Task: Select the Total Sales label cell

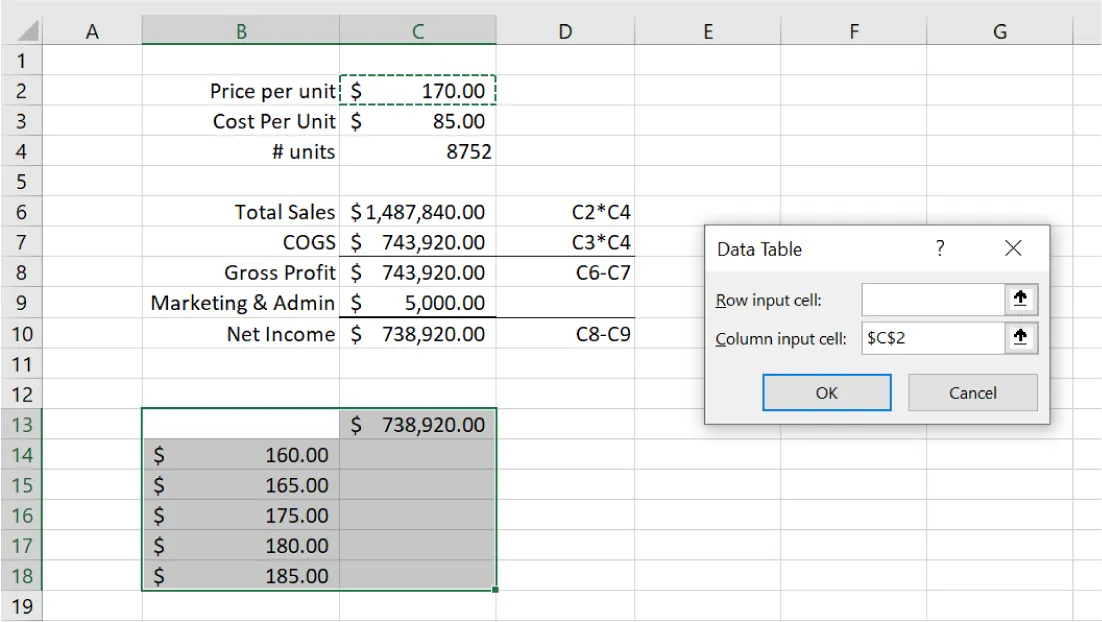Action: (x=240, y=211)
